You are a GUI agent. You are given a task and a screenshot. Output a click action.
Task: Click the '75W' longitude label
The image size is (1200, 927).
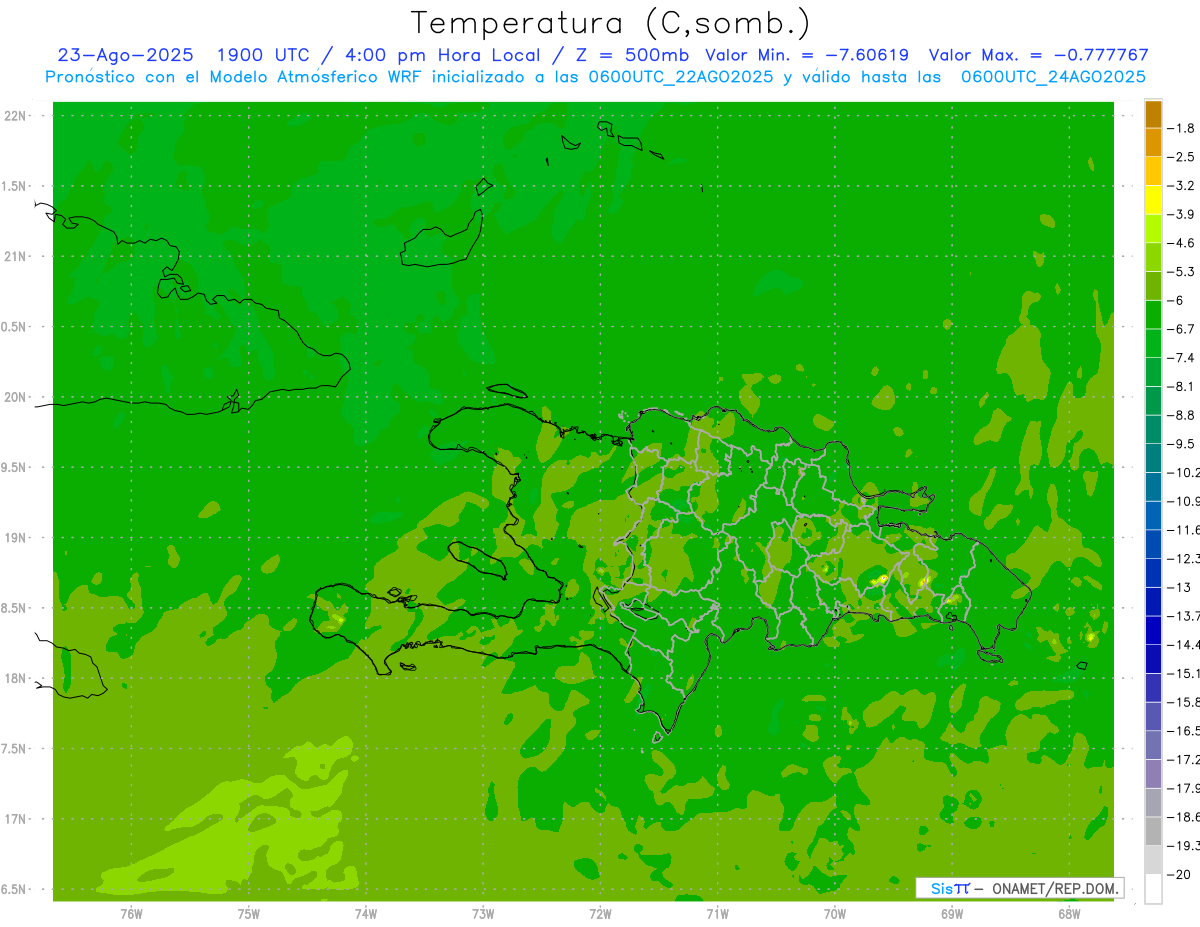pos(248,914)
